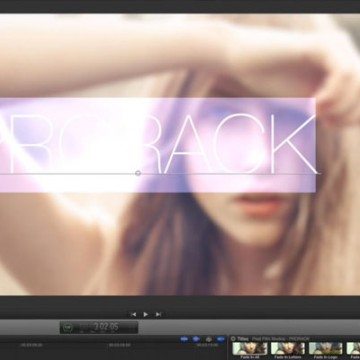Enable the gray solo icon in timeline toolbar

coord(209,339)
